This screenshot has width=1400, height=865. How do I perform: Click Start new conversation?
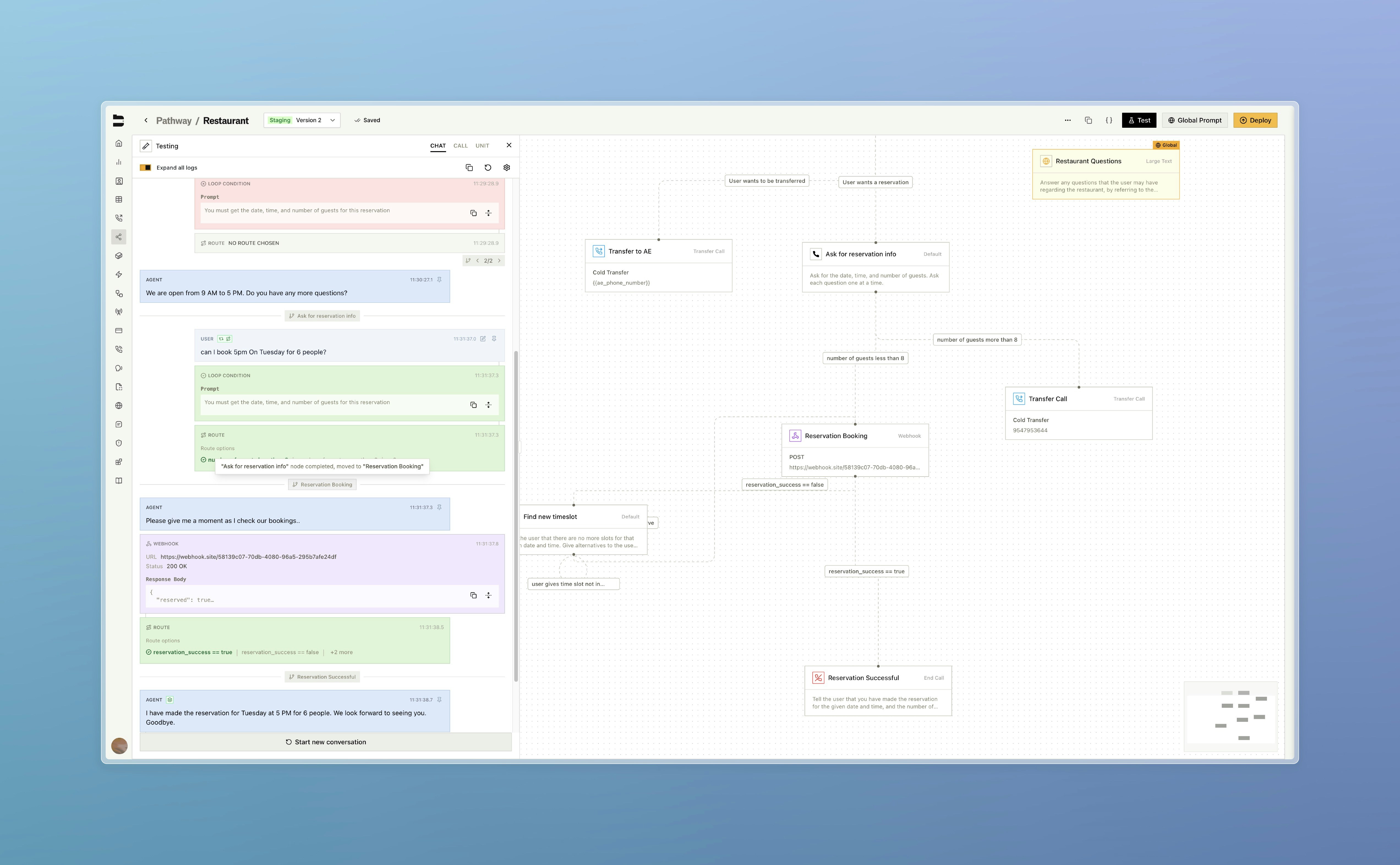pos(325,741)
